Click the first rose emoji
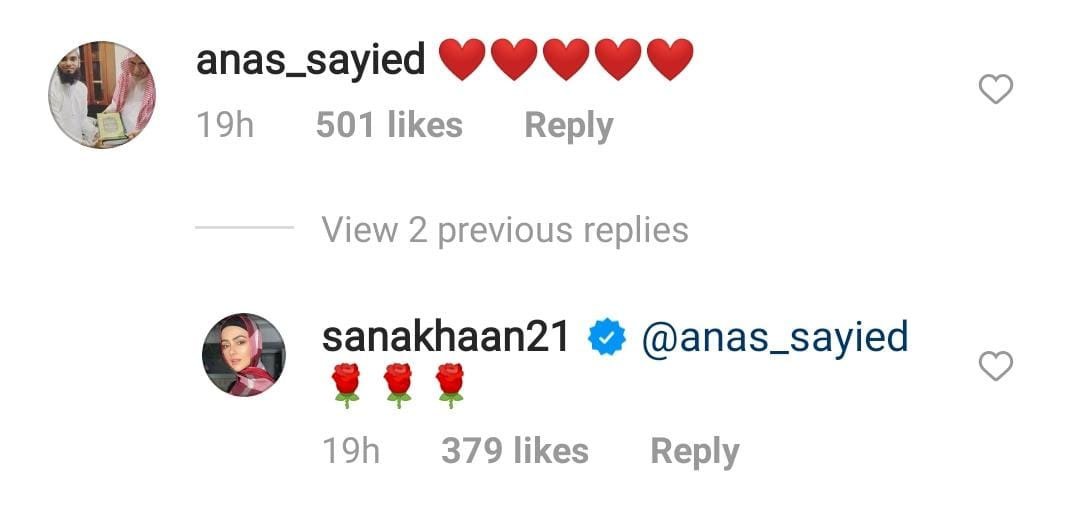Screen dimensions: 1080x513 point(346,386)
